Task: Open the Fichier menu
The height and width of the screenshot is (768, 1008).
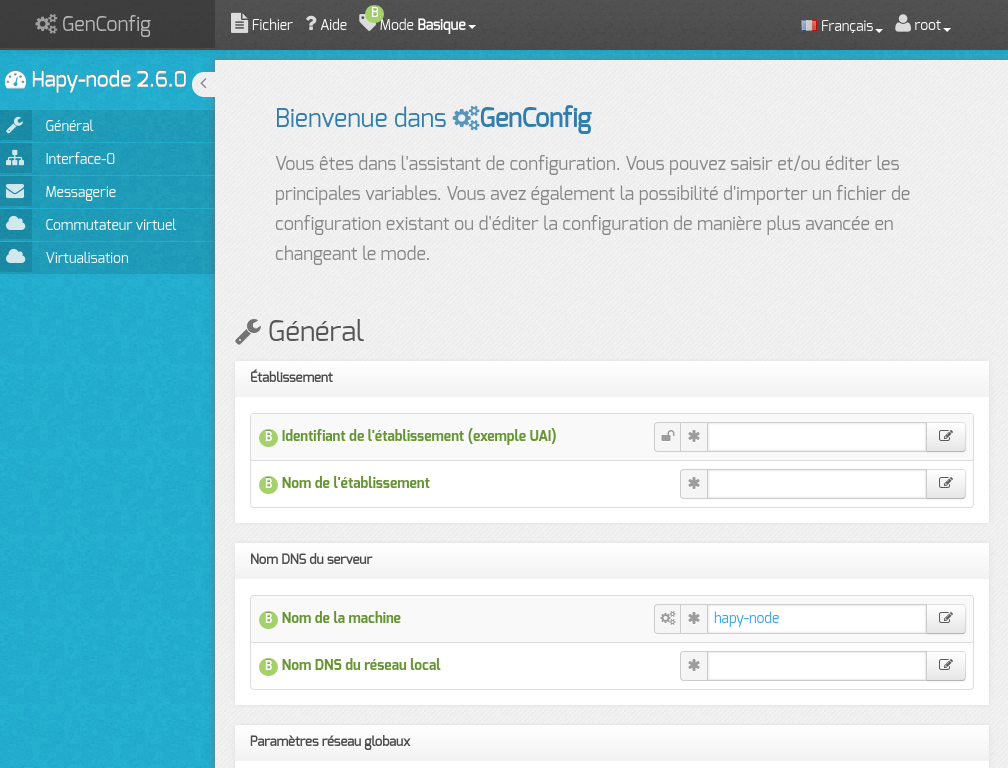Action: click(262, 24)
